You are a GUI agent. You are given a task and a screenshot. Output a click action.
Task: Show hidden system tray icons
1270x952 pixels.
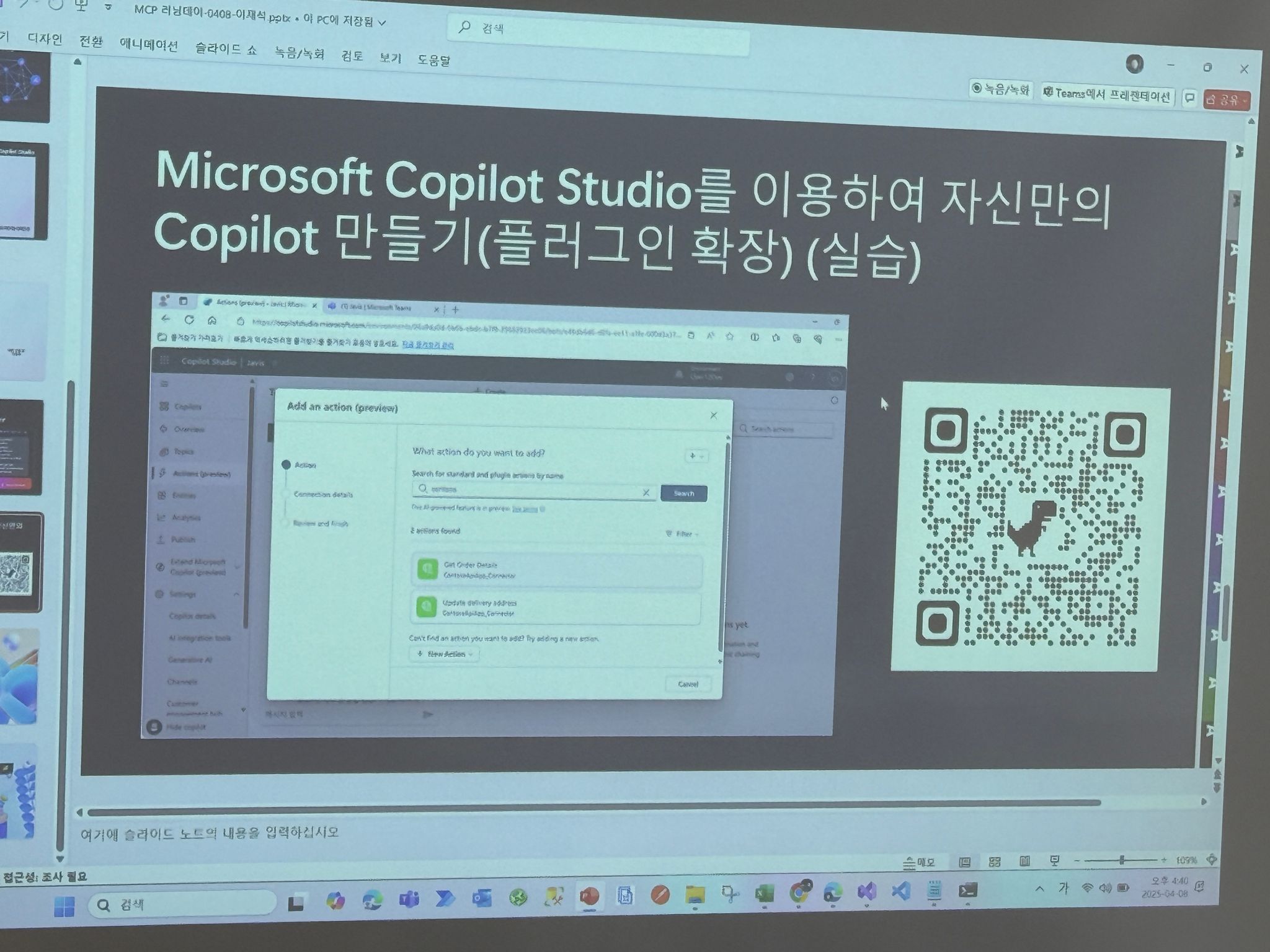click(x=1040, y=889)
